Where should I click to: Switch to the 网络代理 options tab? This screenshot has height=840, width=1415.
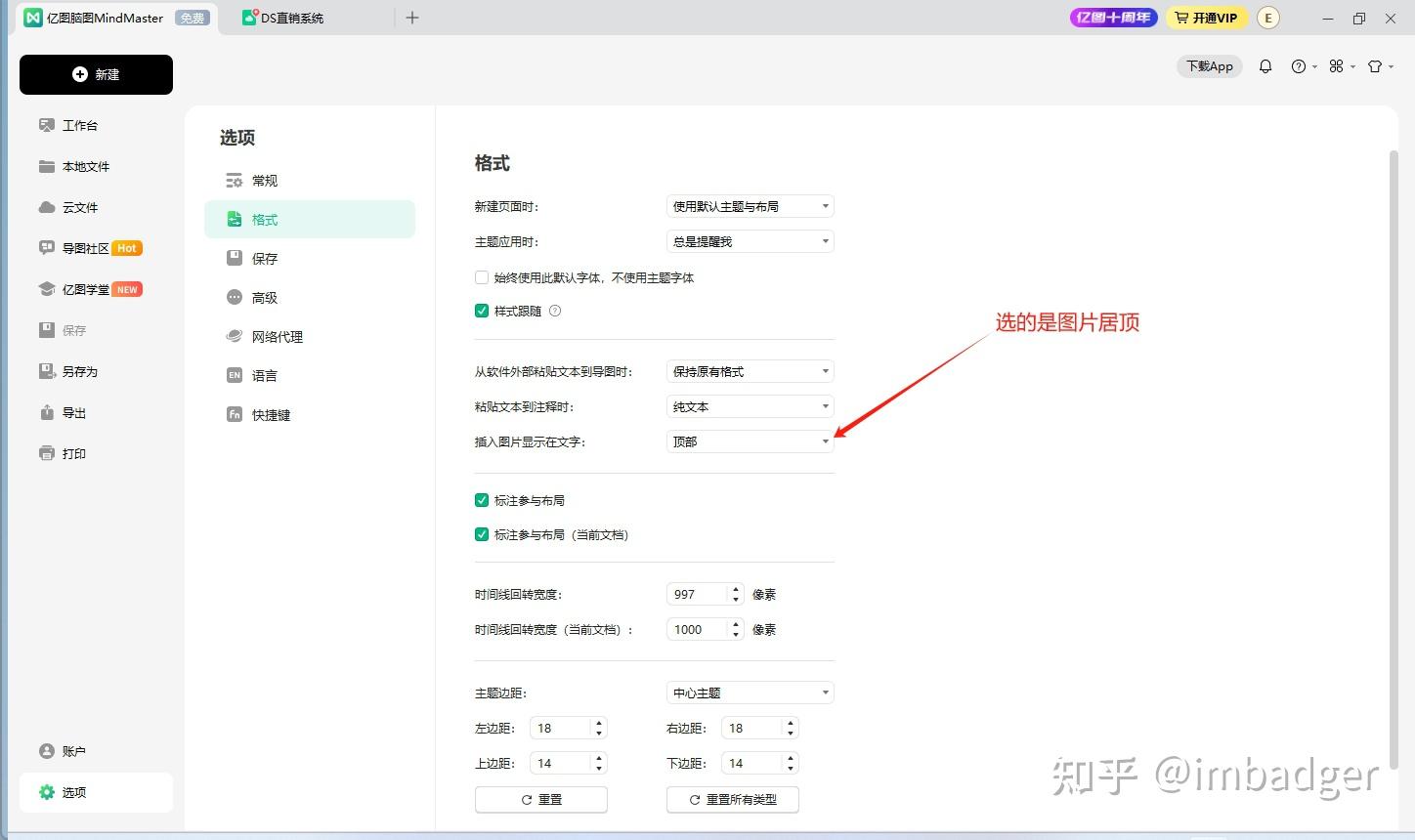pyautogui.click(x=310, y=337)
